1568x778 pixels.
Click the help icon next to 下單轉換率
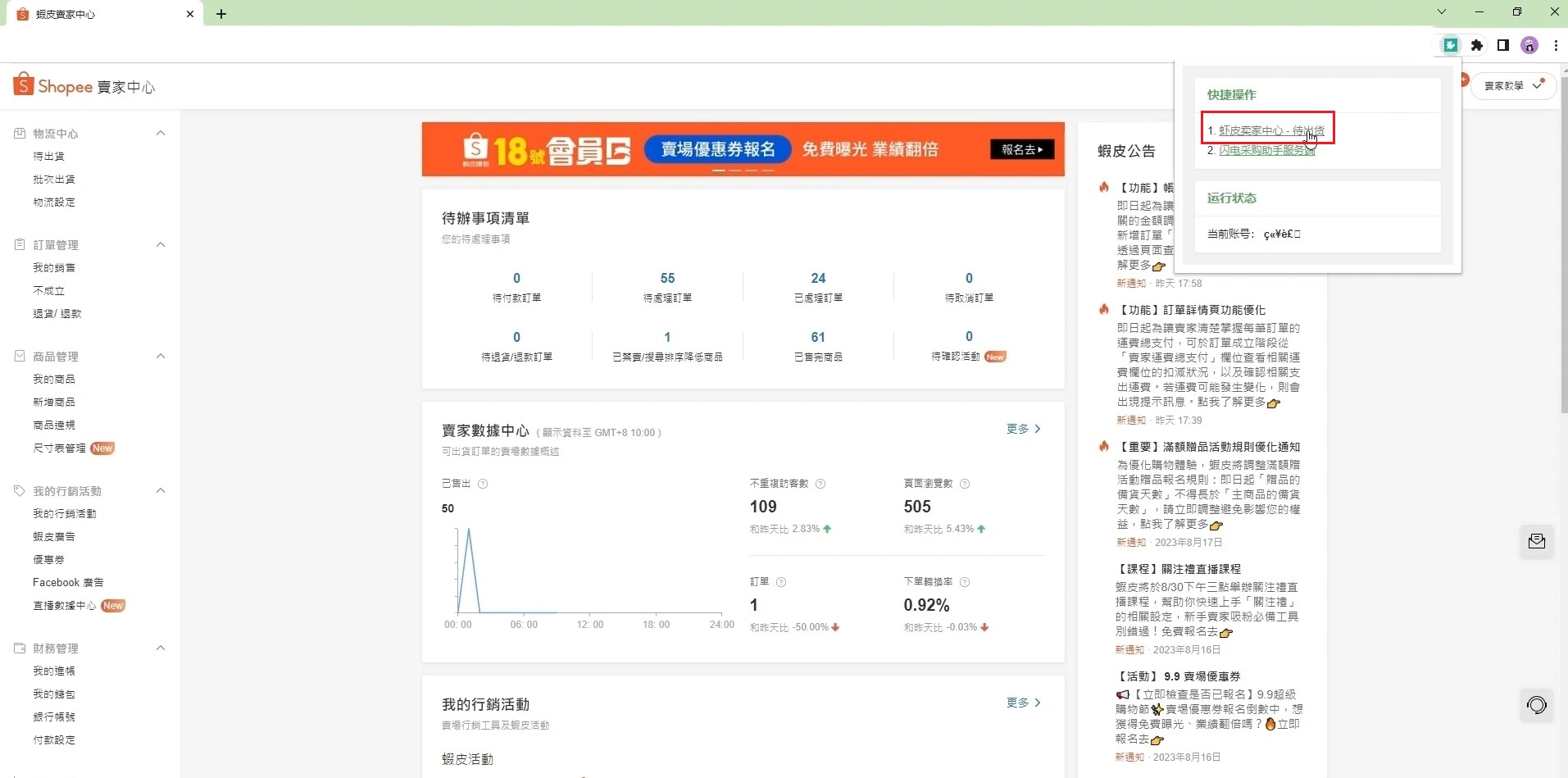[x=965, y=582]
